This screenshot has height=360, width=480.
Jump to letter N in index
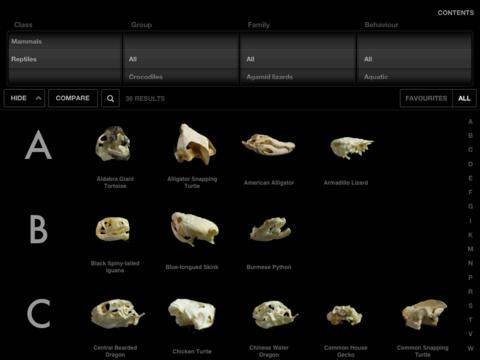[470, 263]
